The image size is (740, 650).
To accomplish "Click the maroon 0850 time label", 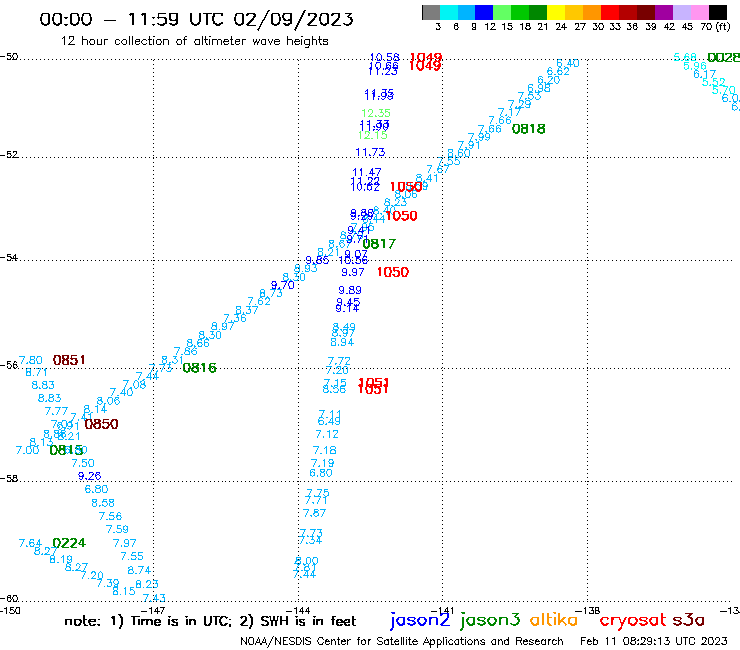I will (x=101, y=424).
